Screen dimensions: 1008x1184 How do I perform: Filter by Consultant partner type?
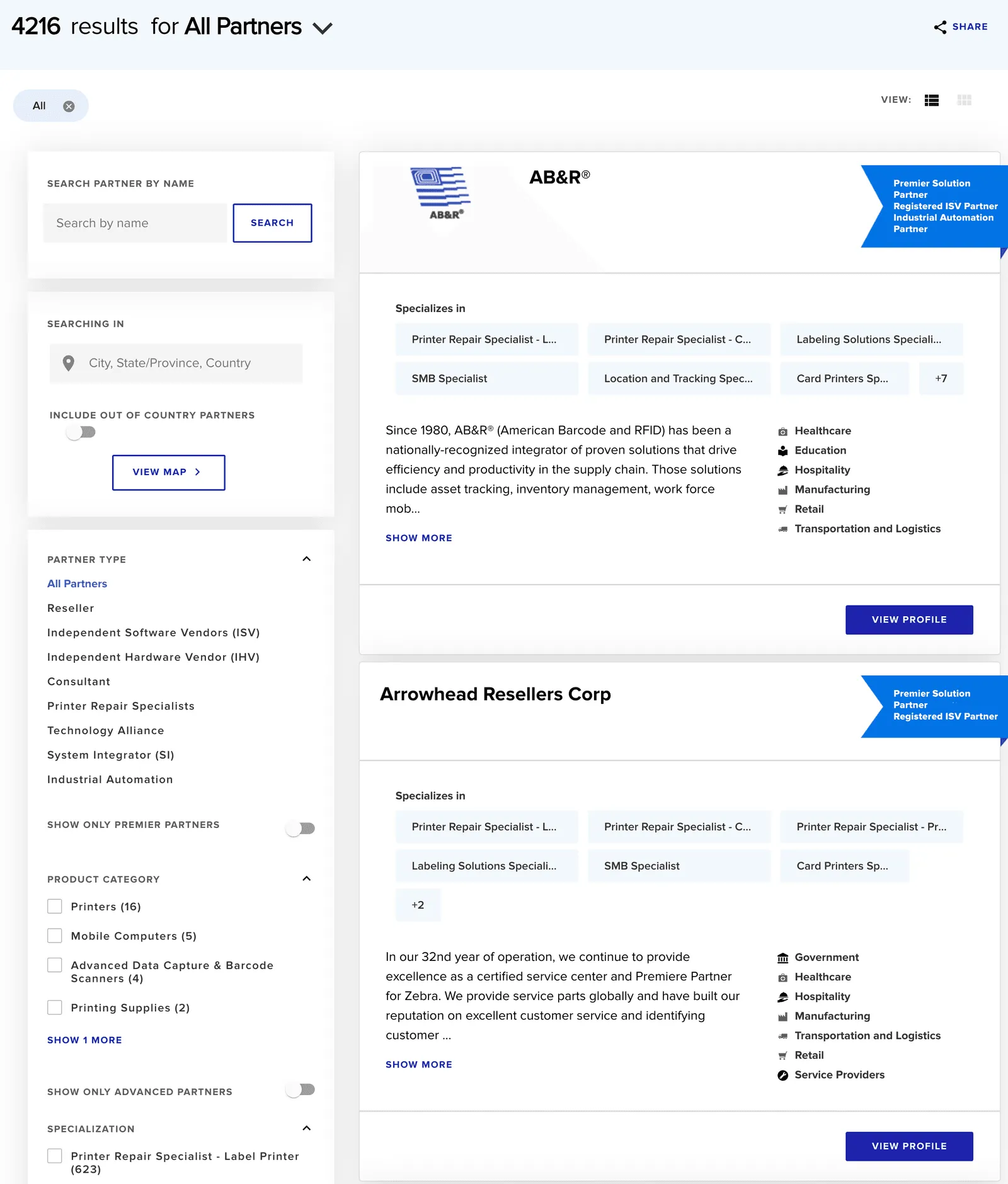pos(79,682)
